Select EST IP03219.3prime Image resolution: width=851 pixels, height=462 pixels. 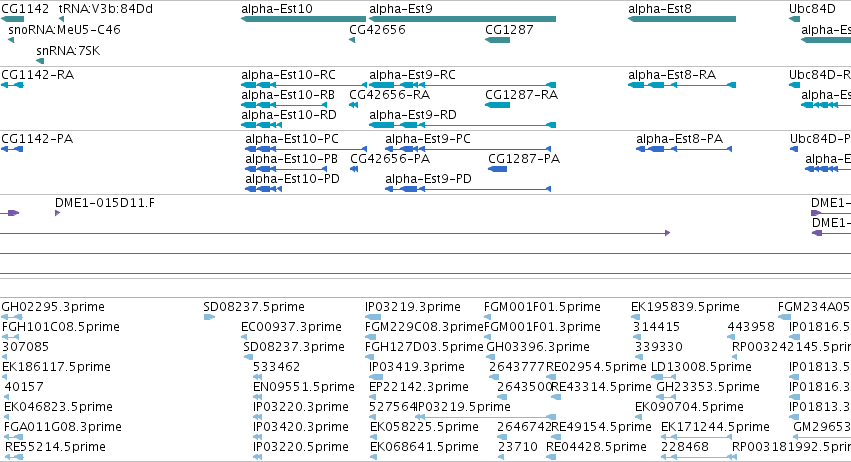click(x=373, y=317)
